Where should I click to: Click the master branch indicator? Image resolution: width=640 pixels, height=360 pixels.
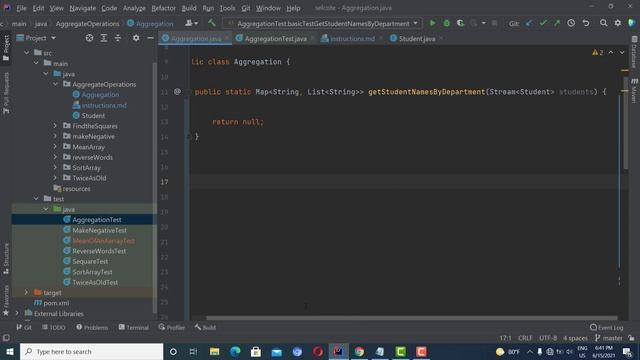609,338
